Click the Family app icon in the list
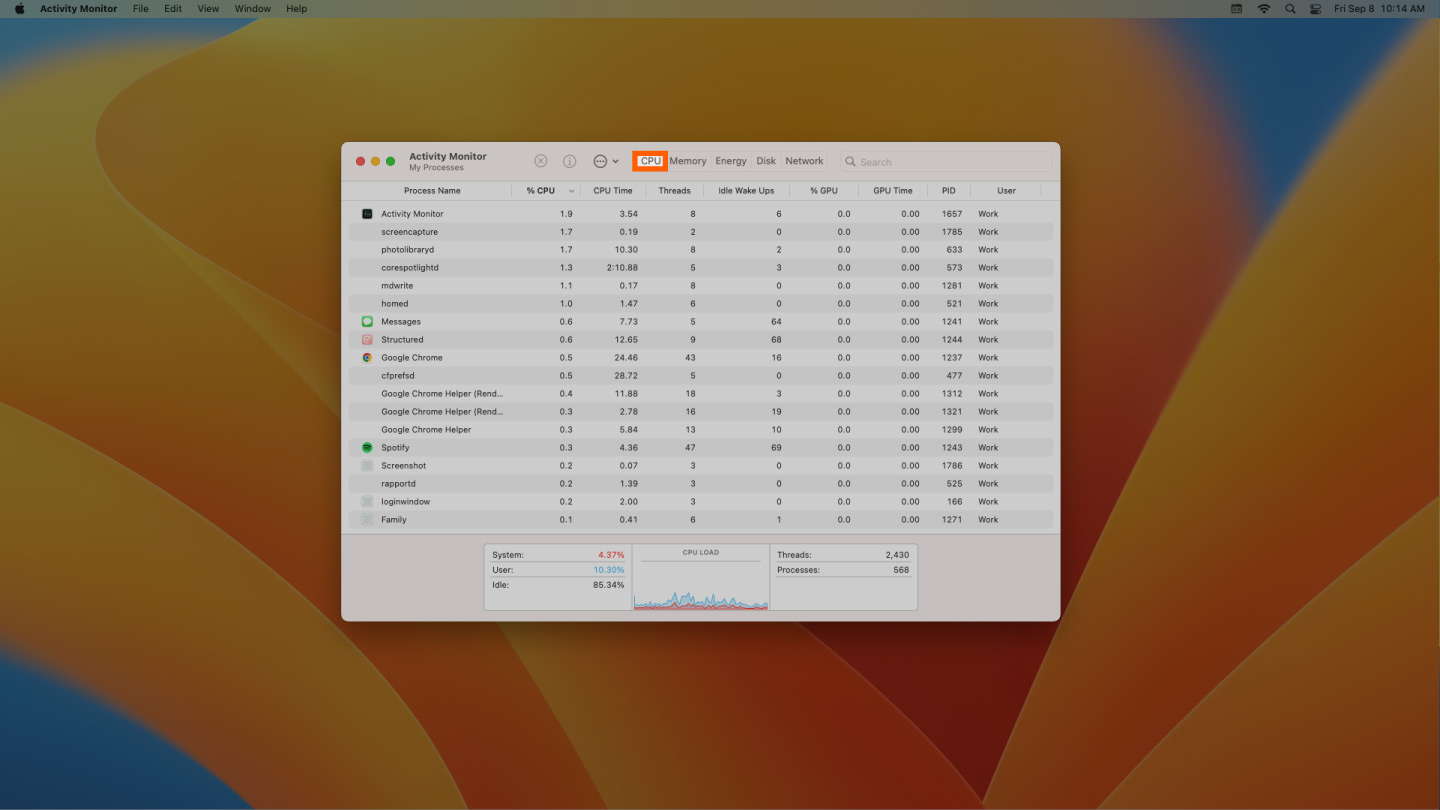 (x=366, y=519)
